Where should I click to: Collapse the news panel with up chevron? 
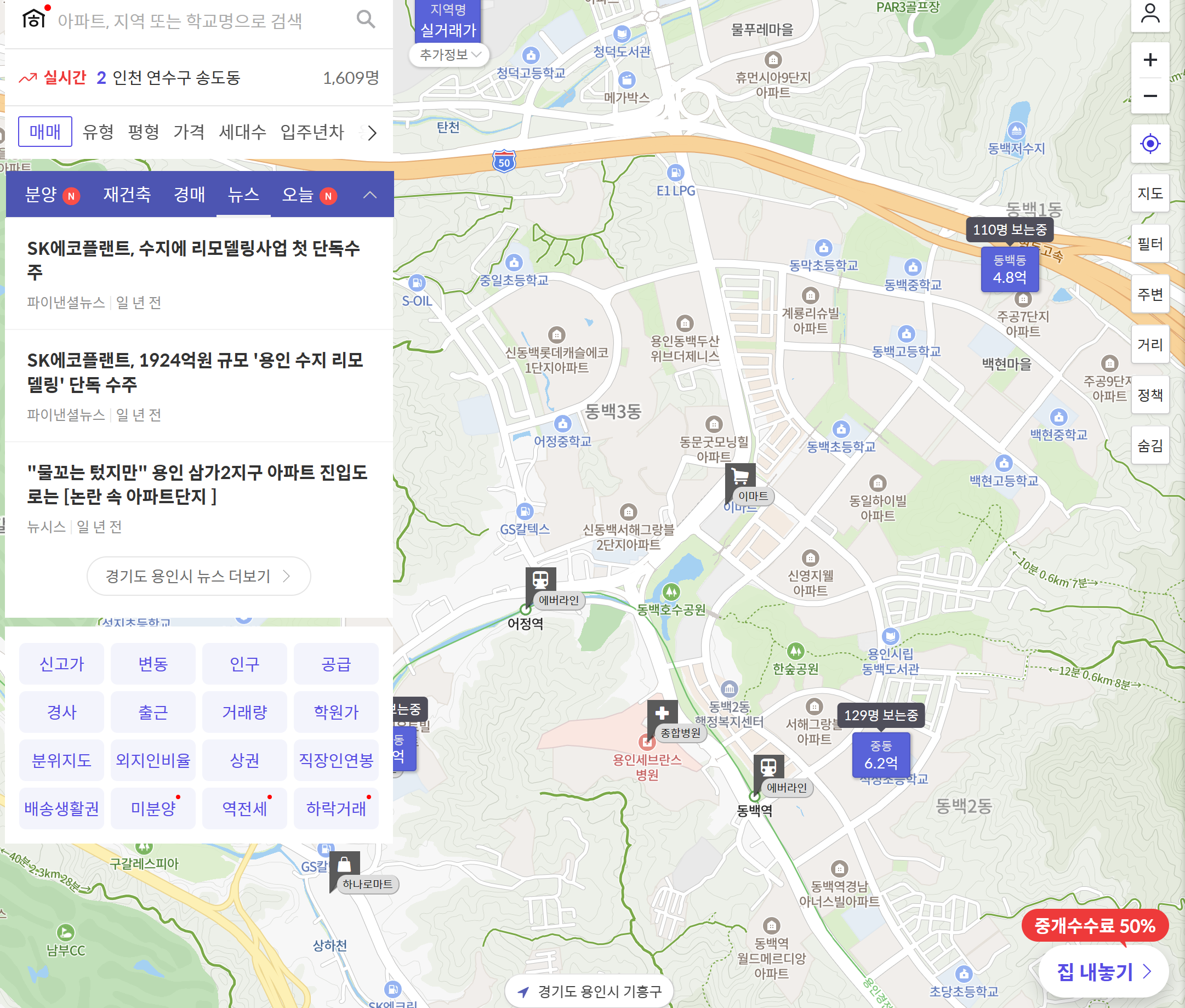[x=369, y=195]
